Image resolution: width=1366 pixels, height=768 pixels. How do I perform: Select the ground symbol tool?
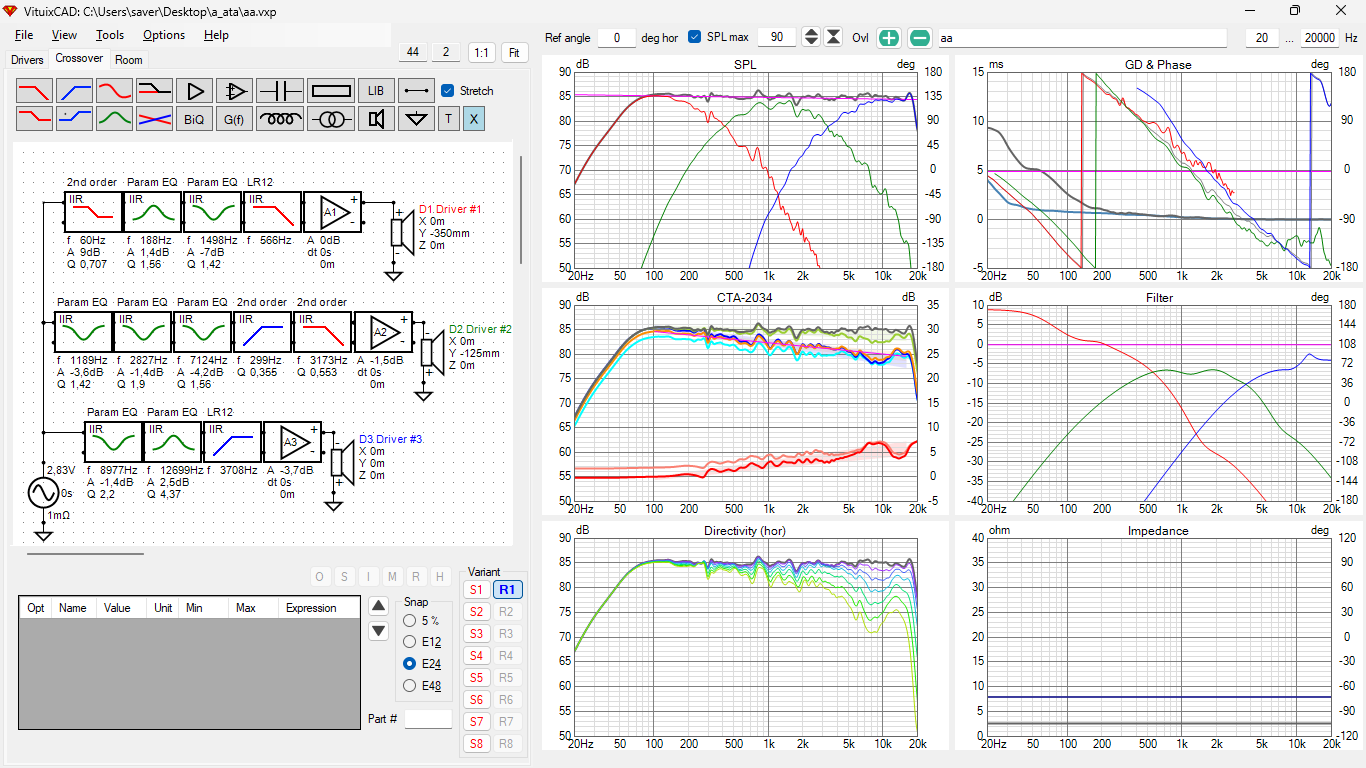[416, 119]
